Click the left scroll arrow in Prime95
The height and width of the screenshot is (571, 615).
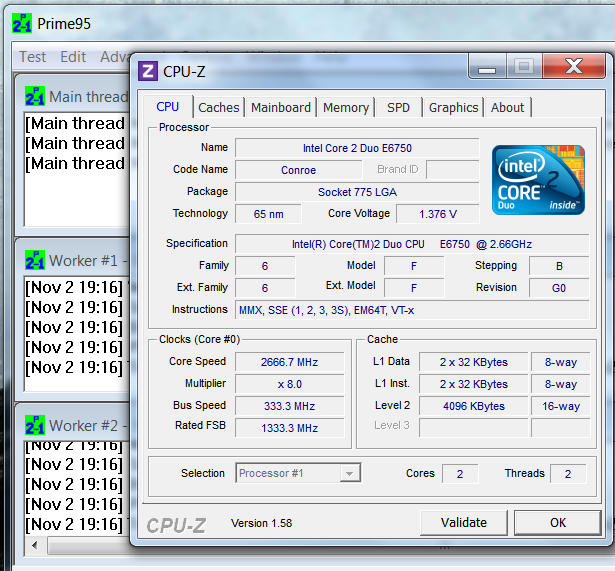point(35,545)
